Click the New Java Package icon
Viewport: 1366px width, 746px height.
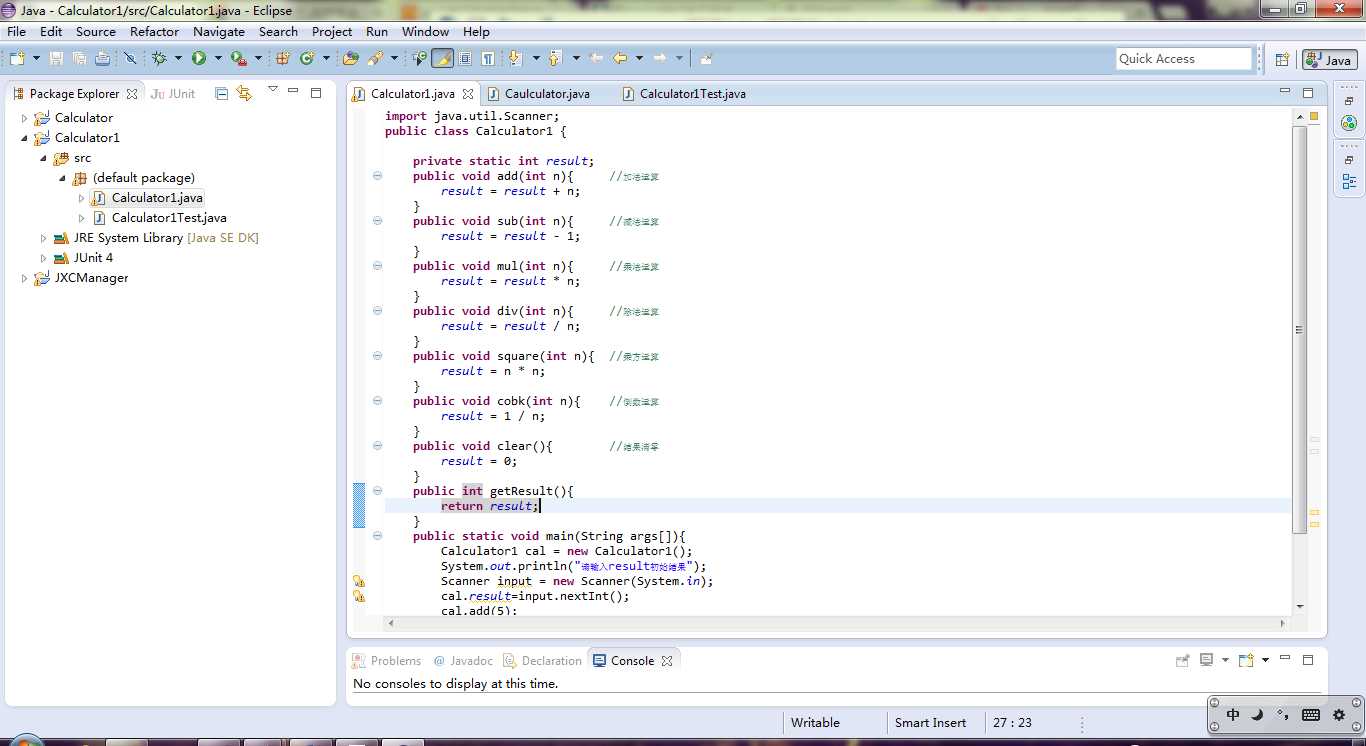coord(283,58)
